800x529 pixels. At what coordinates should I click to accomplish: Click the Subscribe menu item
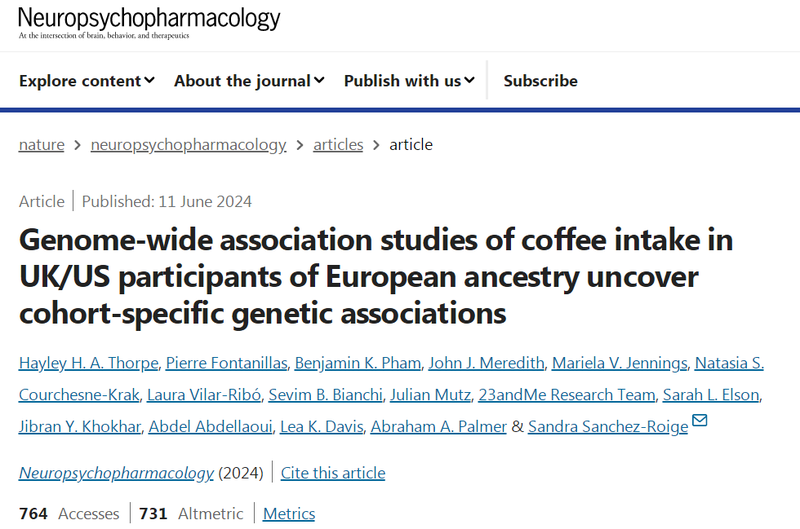click(540, 81)
